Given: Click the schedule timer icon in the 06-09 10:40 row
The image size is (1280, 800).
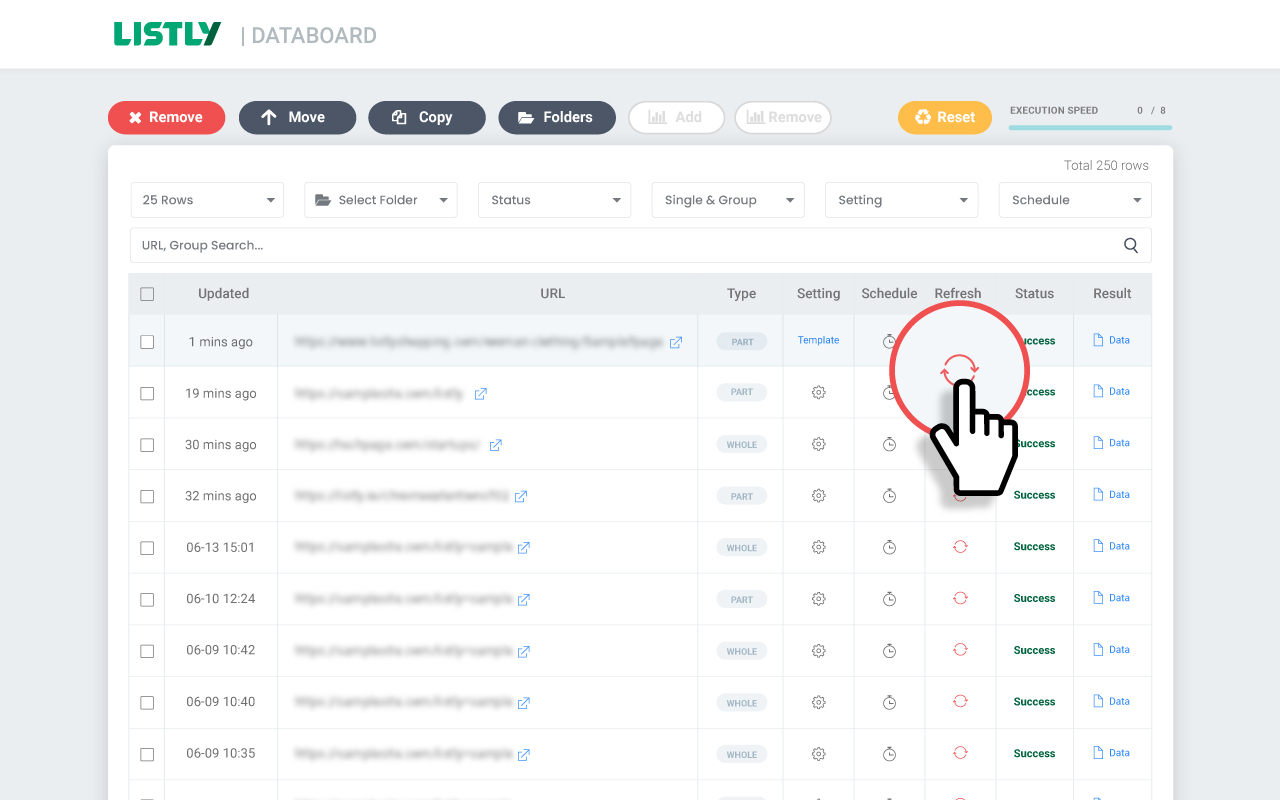Looking at the screenshot, I should point(889,702).
